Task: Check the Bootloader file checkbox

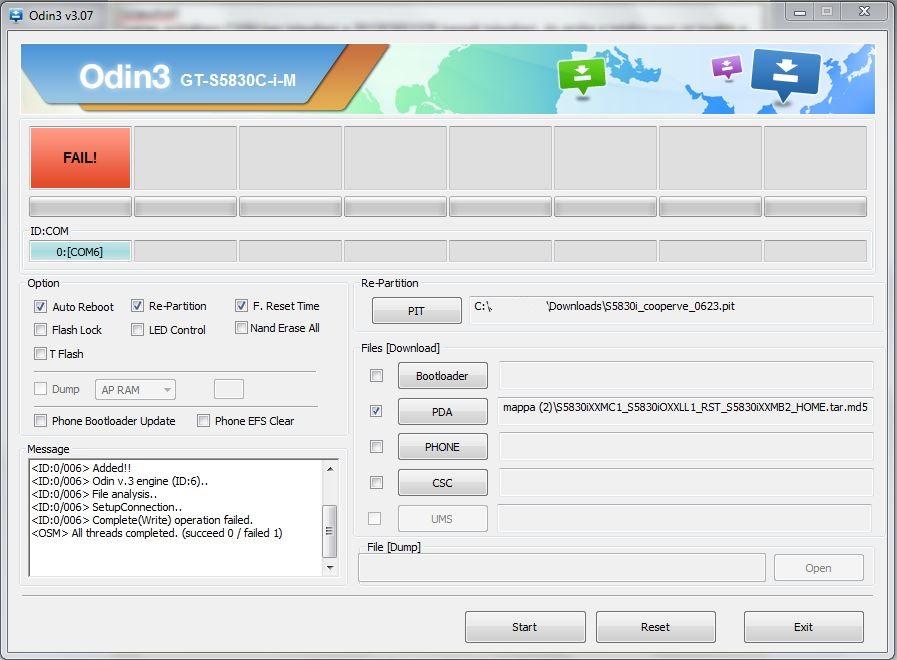Action: point(376,376)
